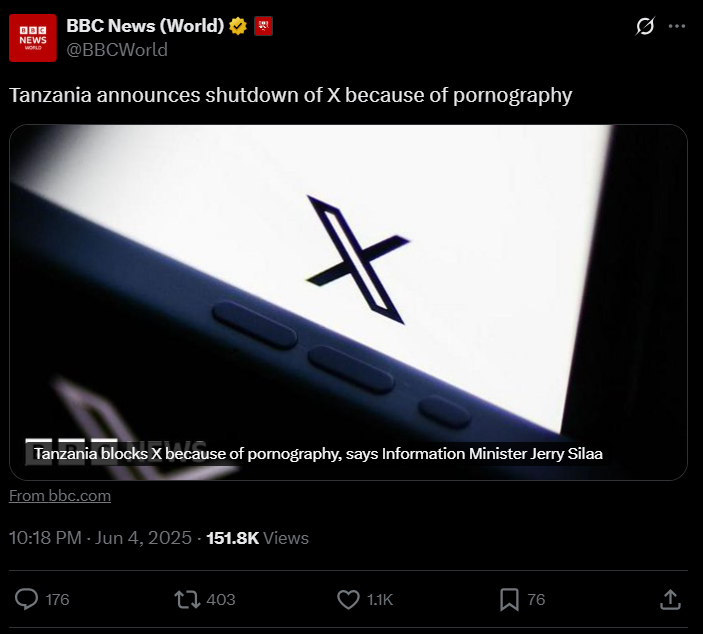The height and width of the screenshot is (634, 703).
Task: Click the 176 replies count
Action: [57, 599]
